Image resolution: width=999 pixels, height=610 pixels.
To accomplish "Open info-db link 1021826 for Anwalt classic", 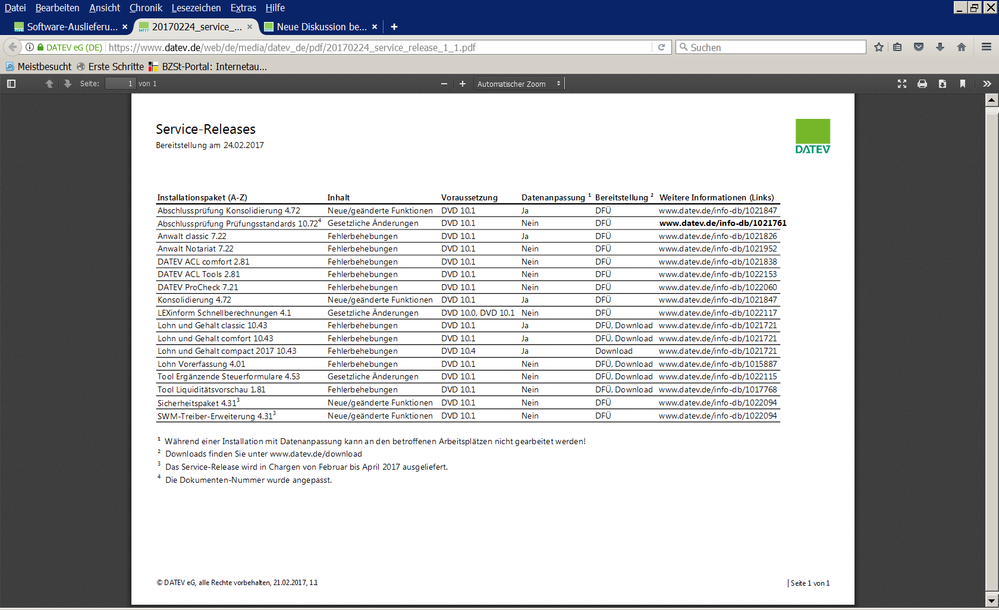I will pos(718,236).
